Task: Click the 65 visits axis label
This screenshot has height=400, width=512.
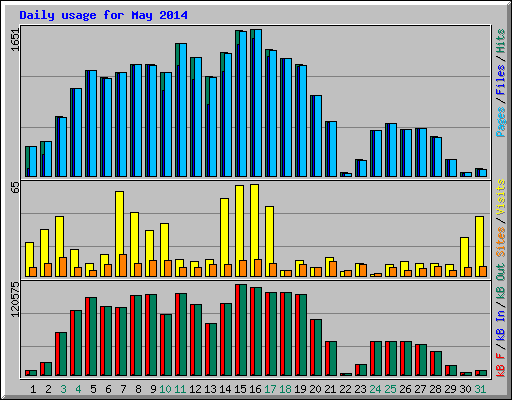Action: click(x=15, y=187)
